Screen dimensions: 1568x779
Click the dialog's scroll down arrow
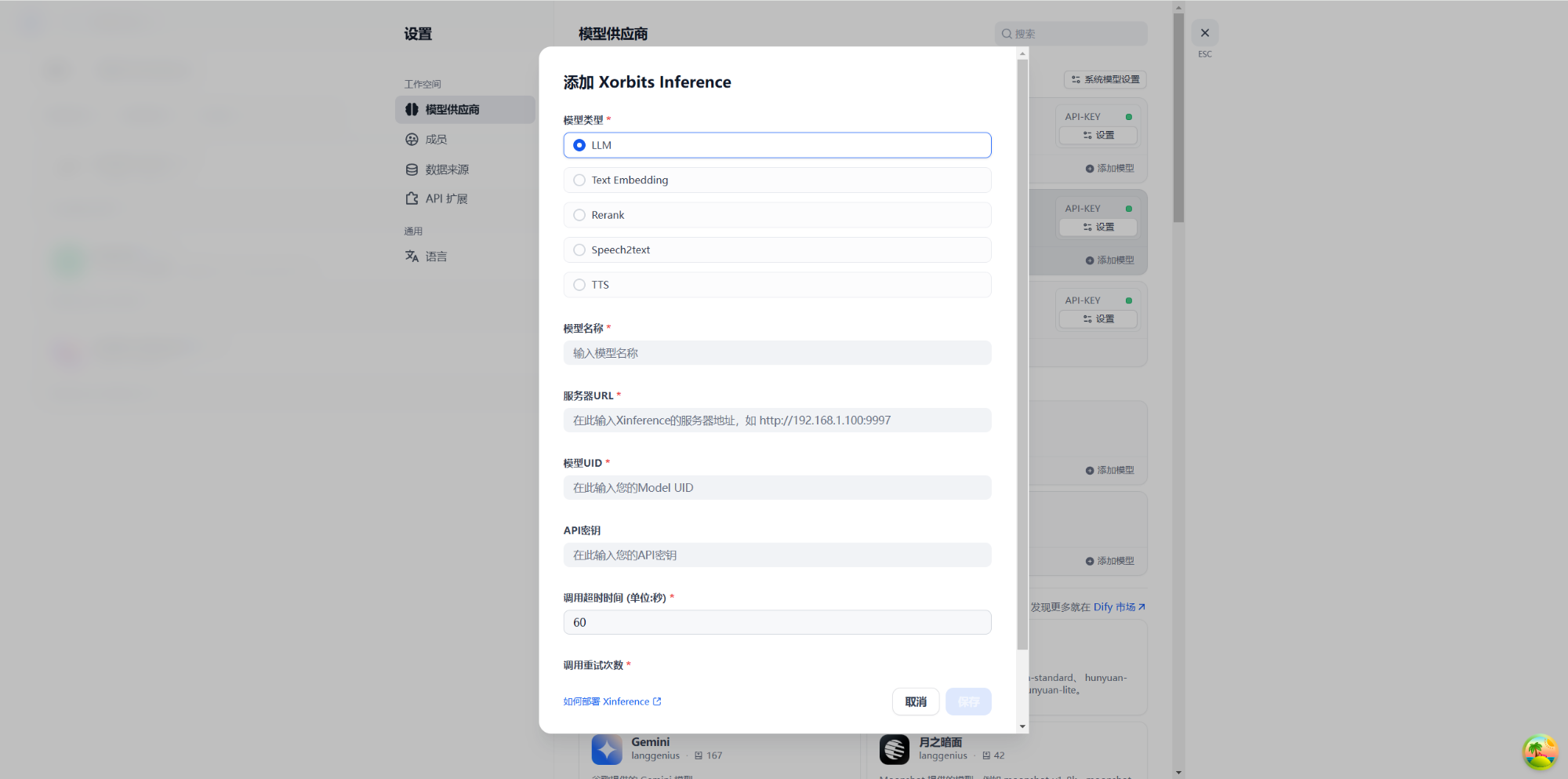(1022, 726)
